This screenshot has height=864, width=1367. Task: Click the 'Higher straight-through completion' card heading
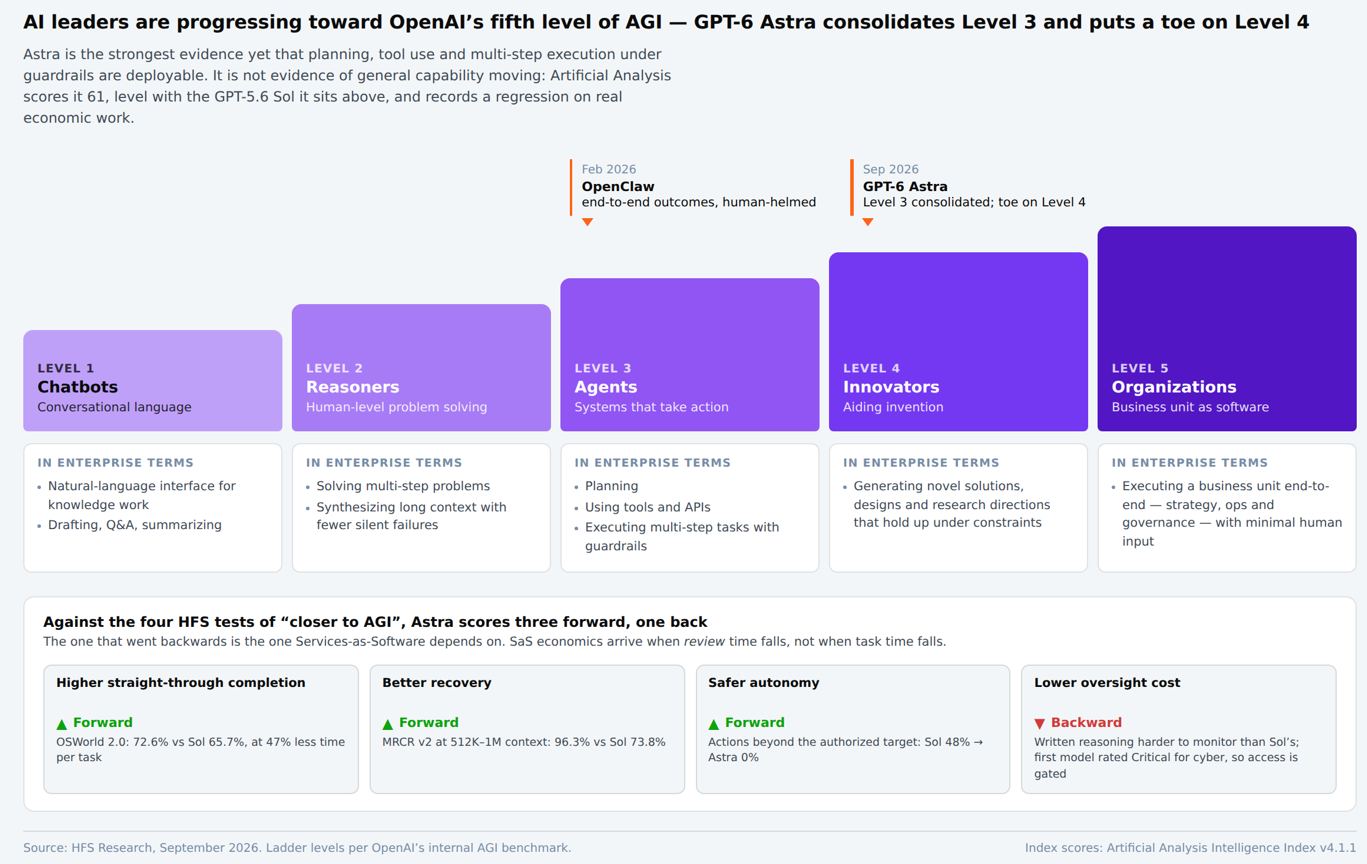(x=181, y=683)
